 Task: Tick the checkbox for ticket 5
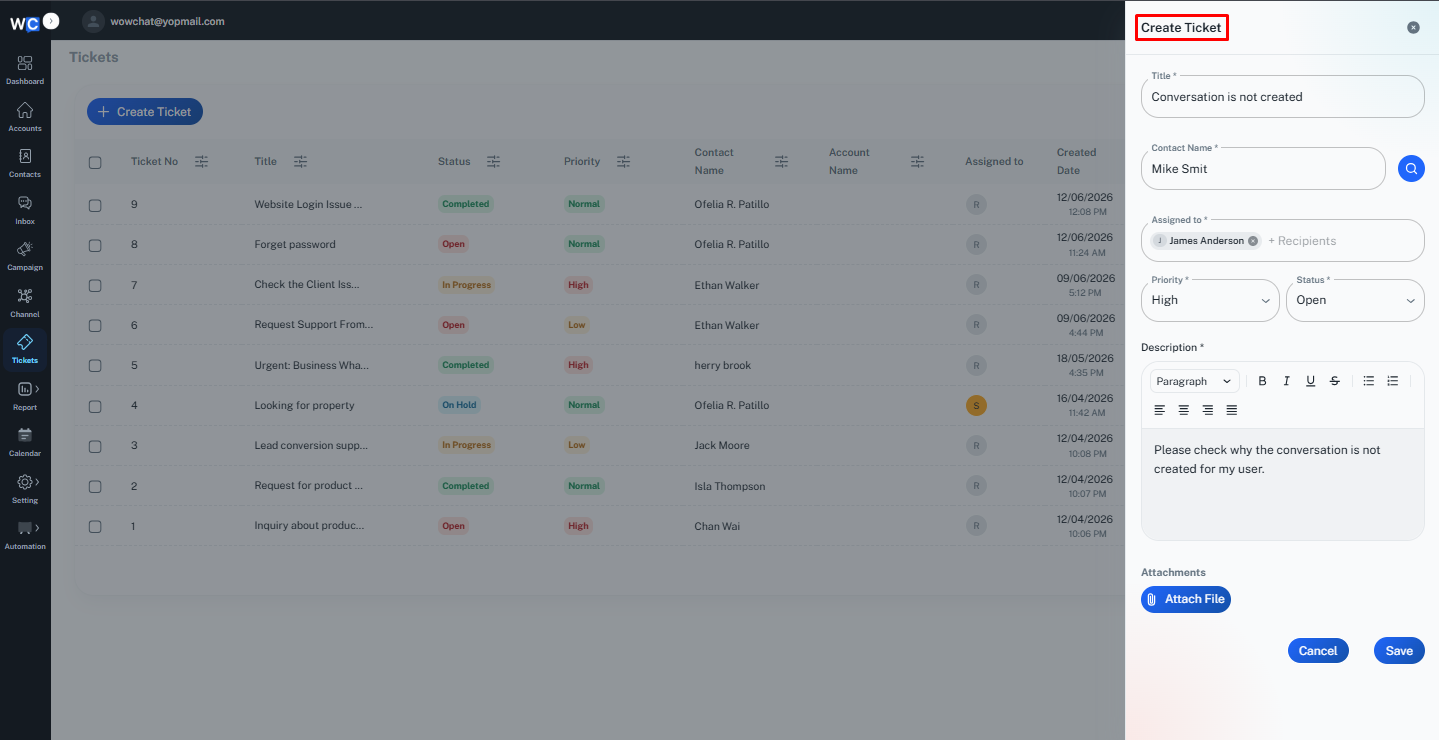95,366
